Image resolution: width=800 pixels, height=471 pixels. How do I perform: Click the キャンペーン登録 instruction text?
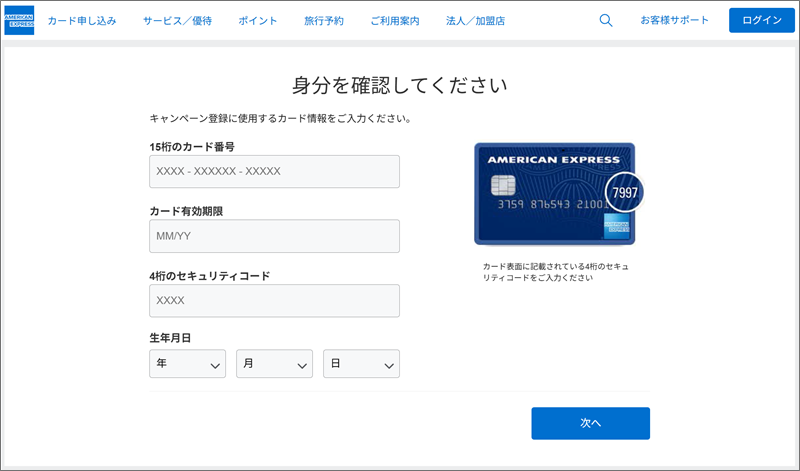(x=281, y=118)
